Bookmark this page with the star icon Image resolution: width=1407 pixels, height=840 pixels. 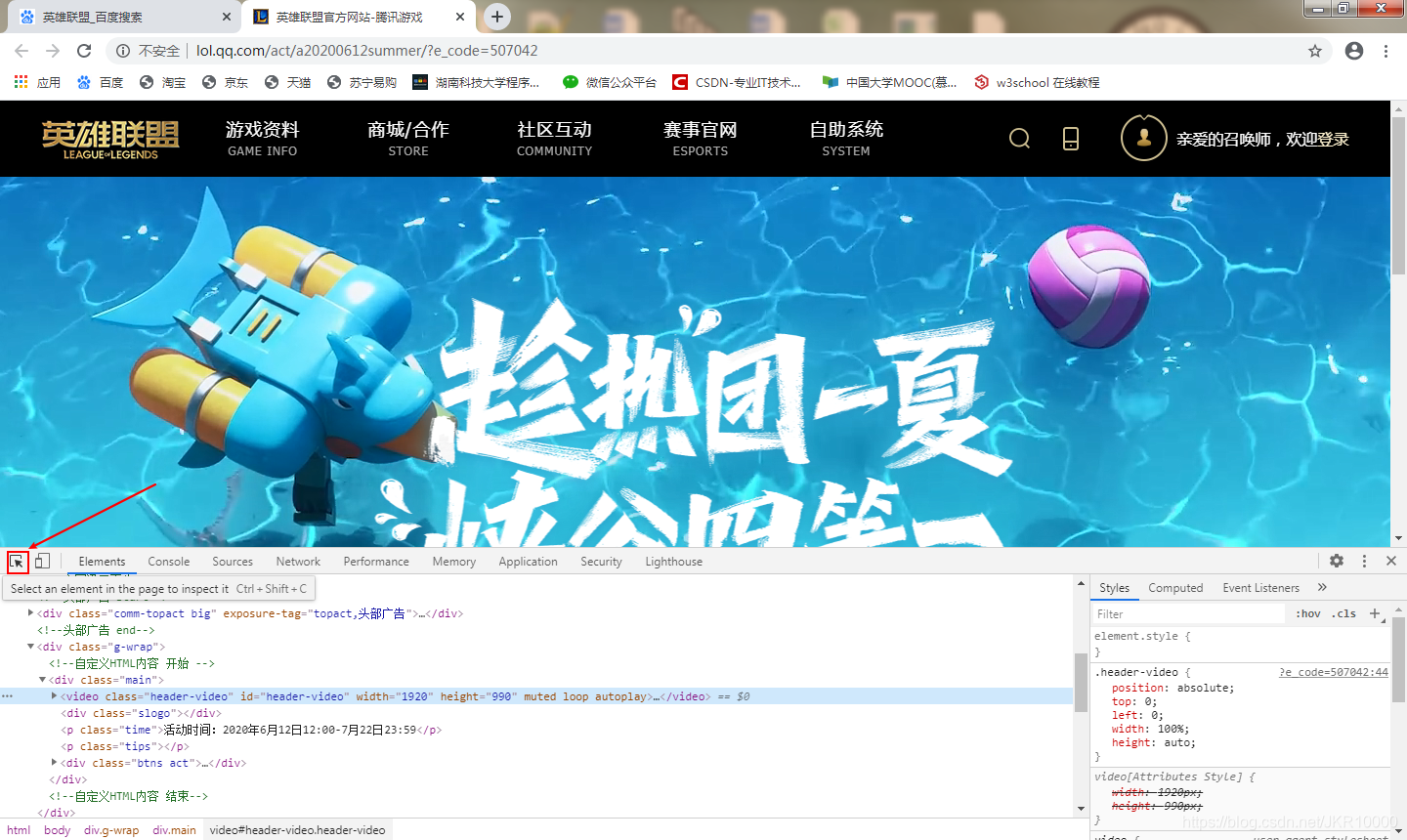point(1315,51)
